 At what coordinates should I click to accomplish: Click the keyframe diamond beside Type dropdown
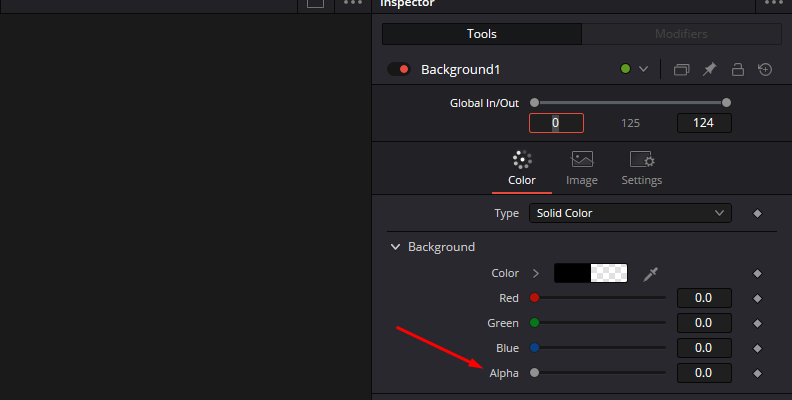757,213
